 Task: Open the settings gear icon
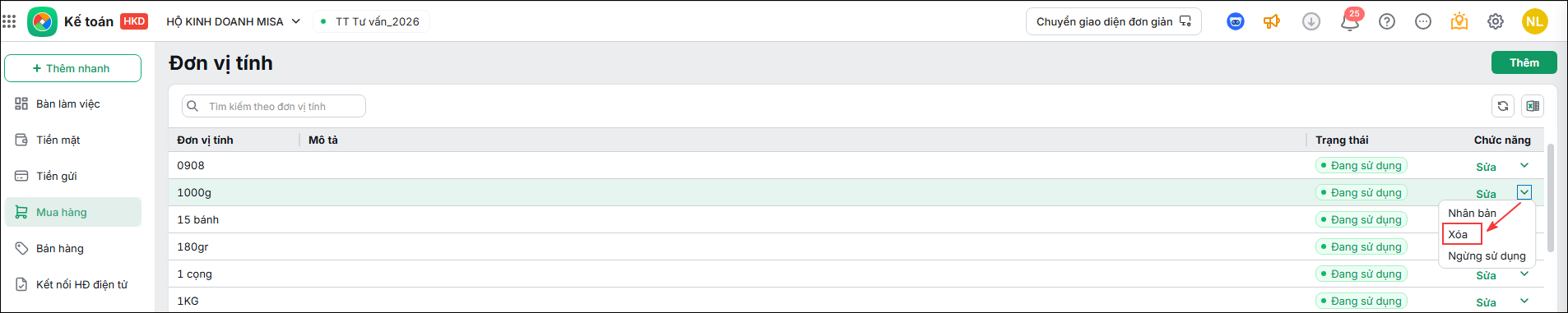pos(1496,21)
